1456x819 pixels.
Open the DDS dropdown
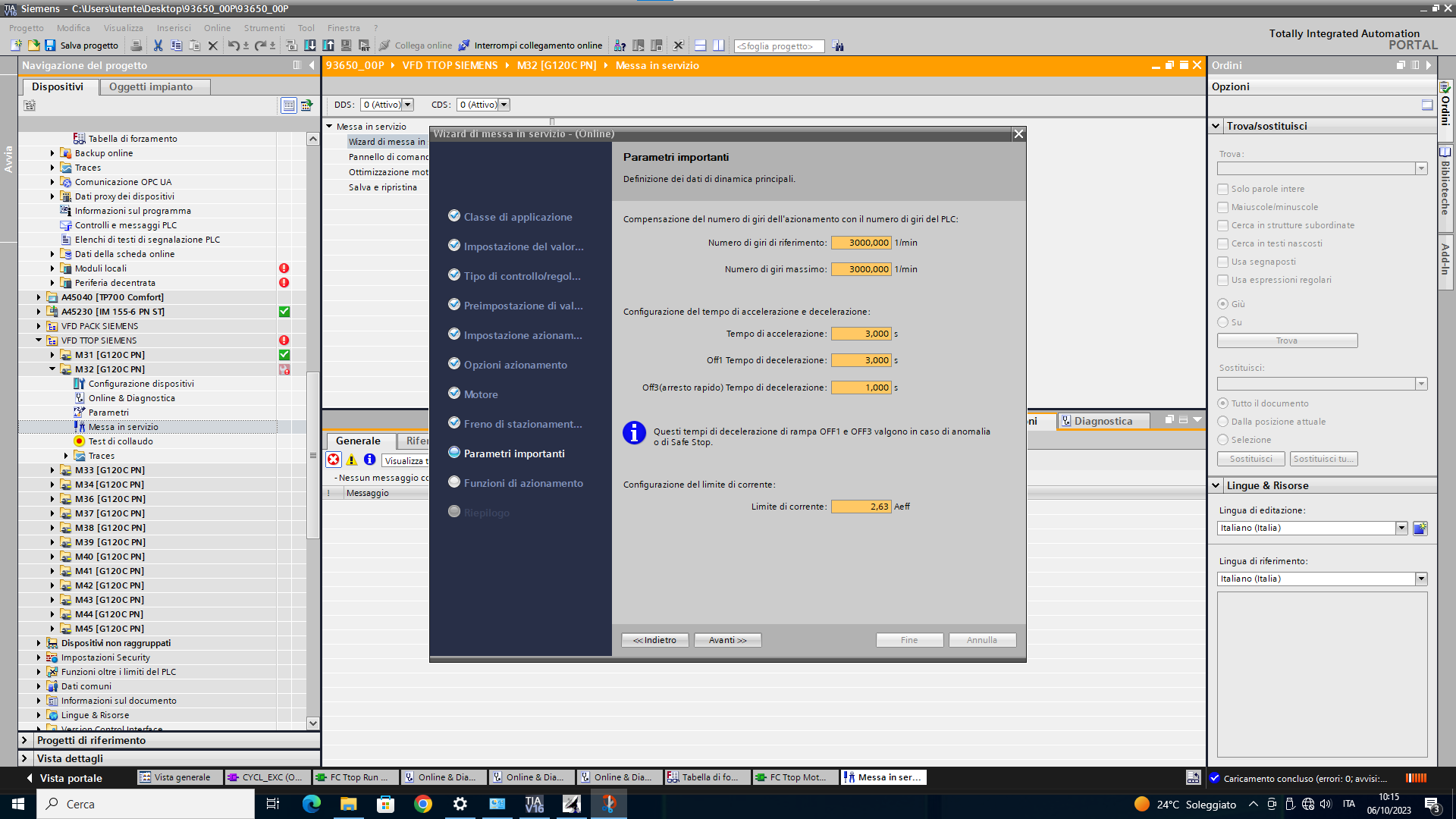(x=408, y=105)
